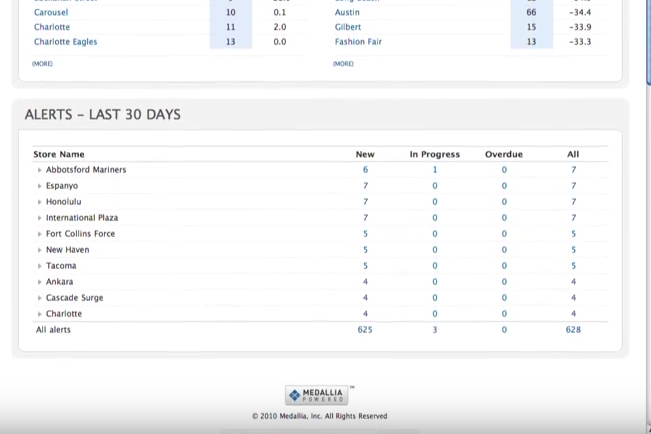Click the left-hand (MORE) link under Charlotte Eagles
Viewport: 651px width, 434px height.
pyautogui.click(x=42, y=64)
